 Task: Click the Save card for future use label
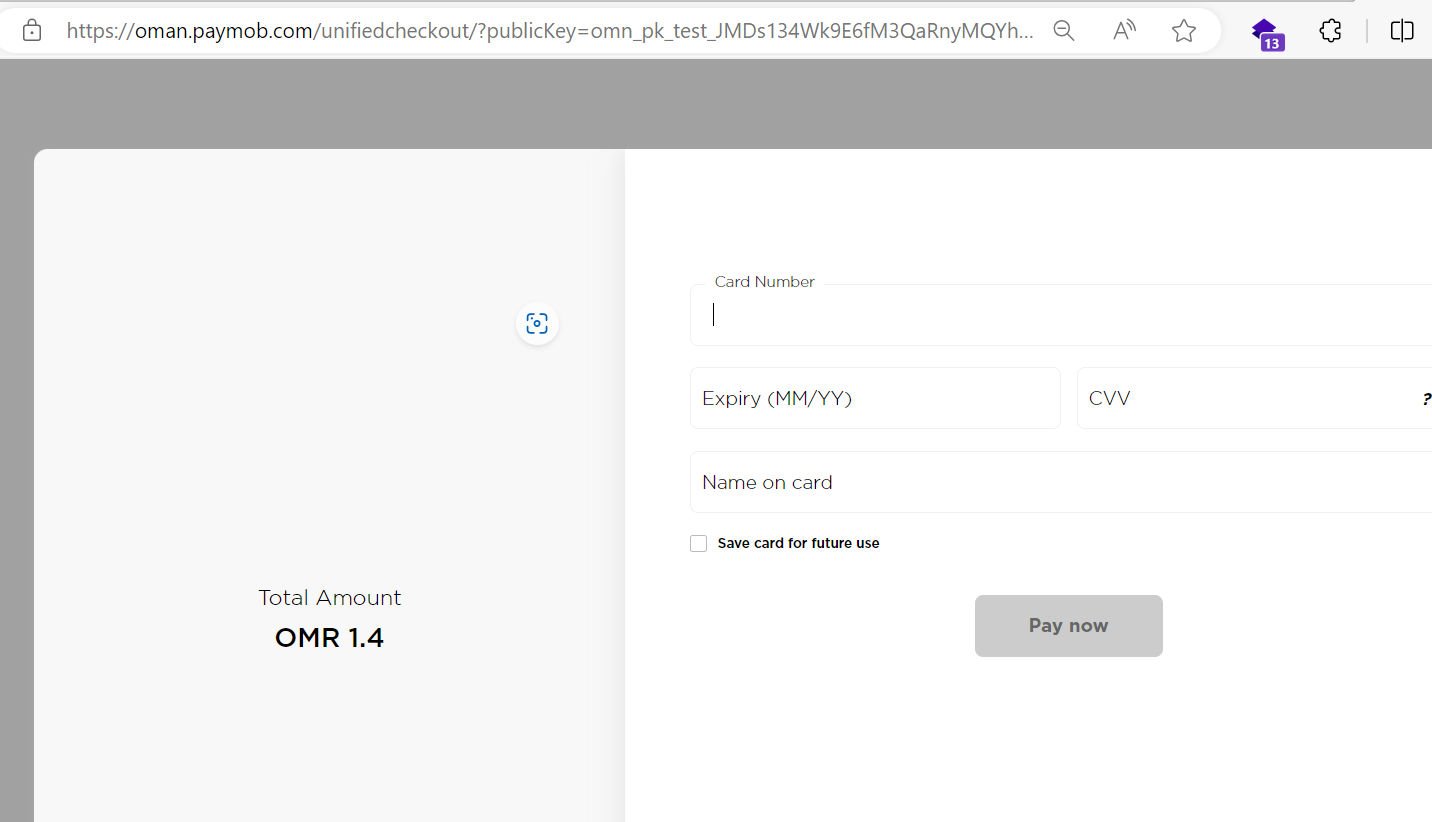tap(797, 543)
